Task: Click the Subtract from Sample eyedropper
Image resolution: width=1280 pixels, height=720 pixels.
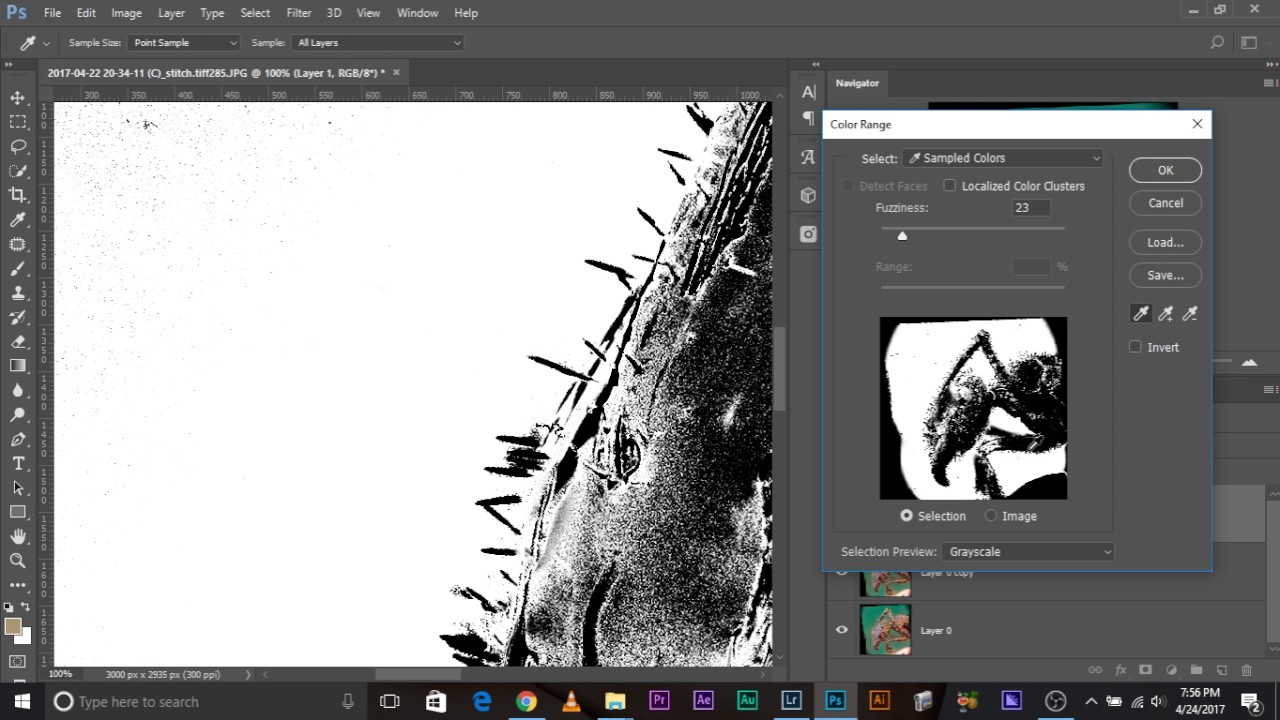Action: tap(1190, 314)
